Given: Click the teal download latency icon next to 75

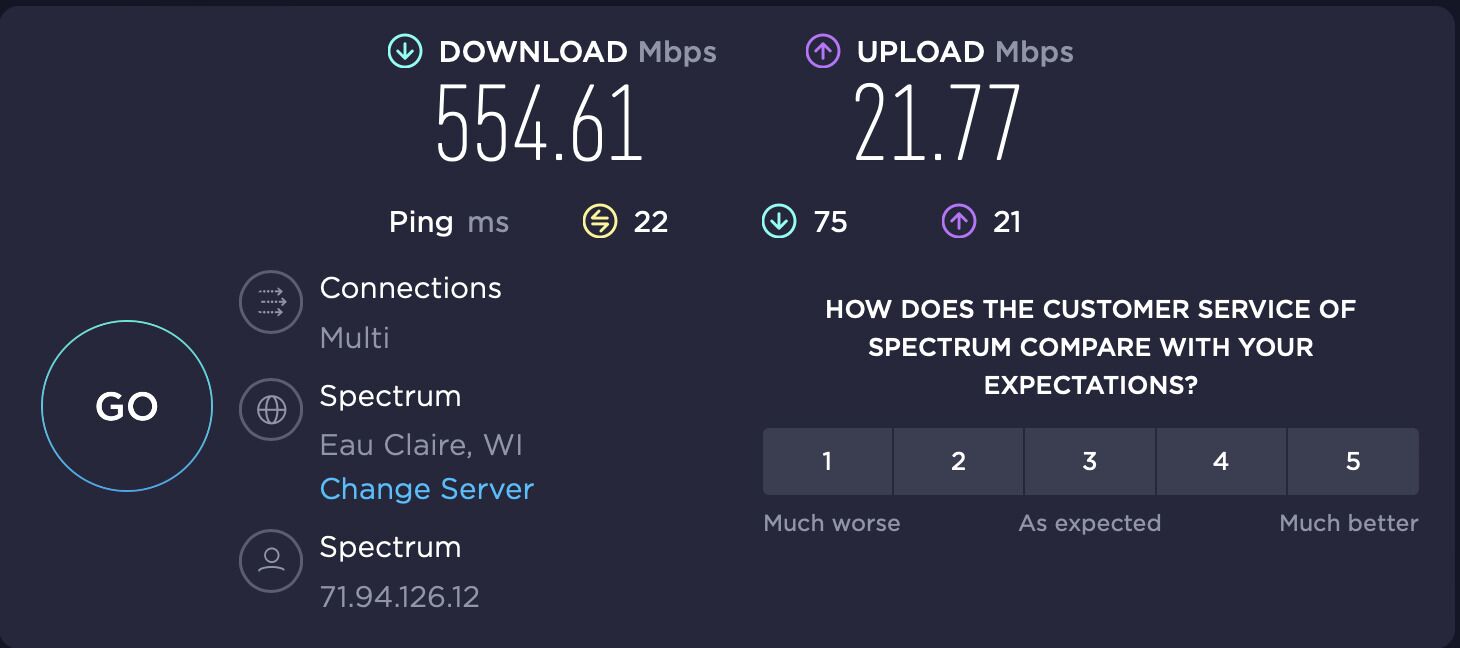Looking at the screenshot, I should (779, 221).
